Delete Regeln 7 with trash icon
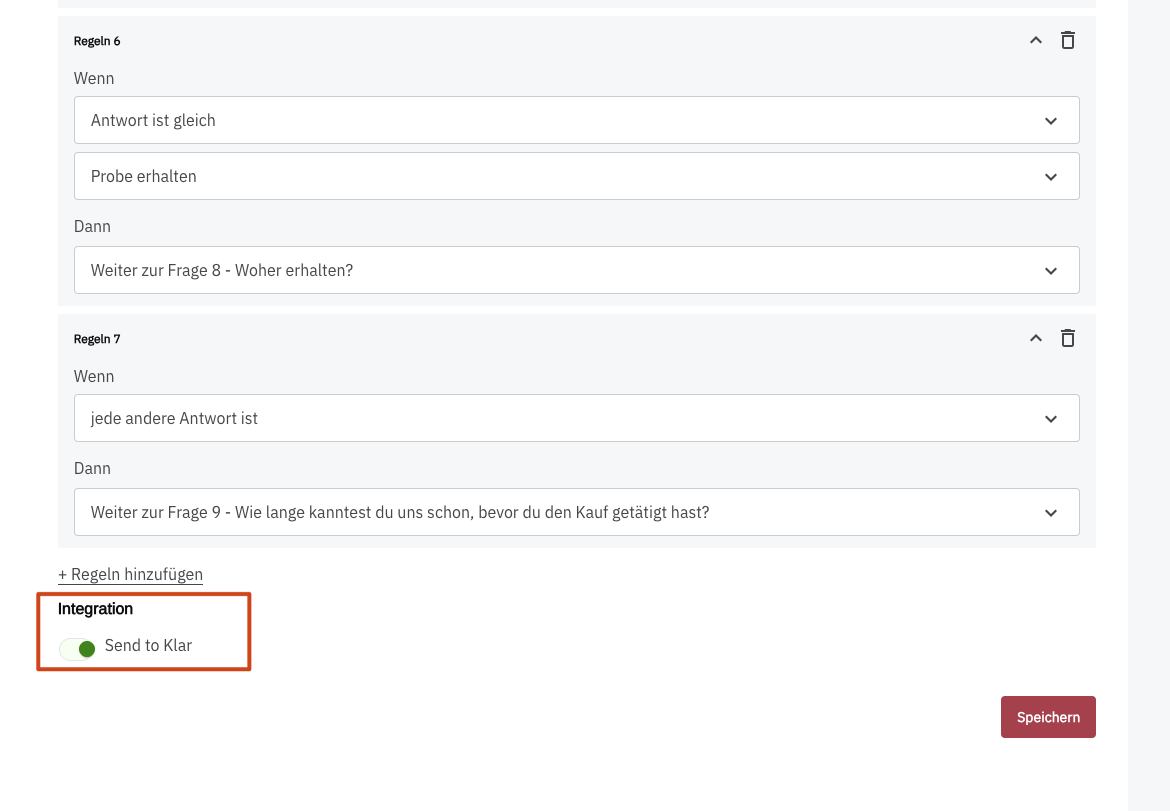Image resolution: width=1170 pixels, height=811 pixels. 1068,339
